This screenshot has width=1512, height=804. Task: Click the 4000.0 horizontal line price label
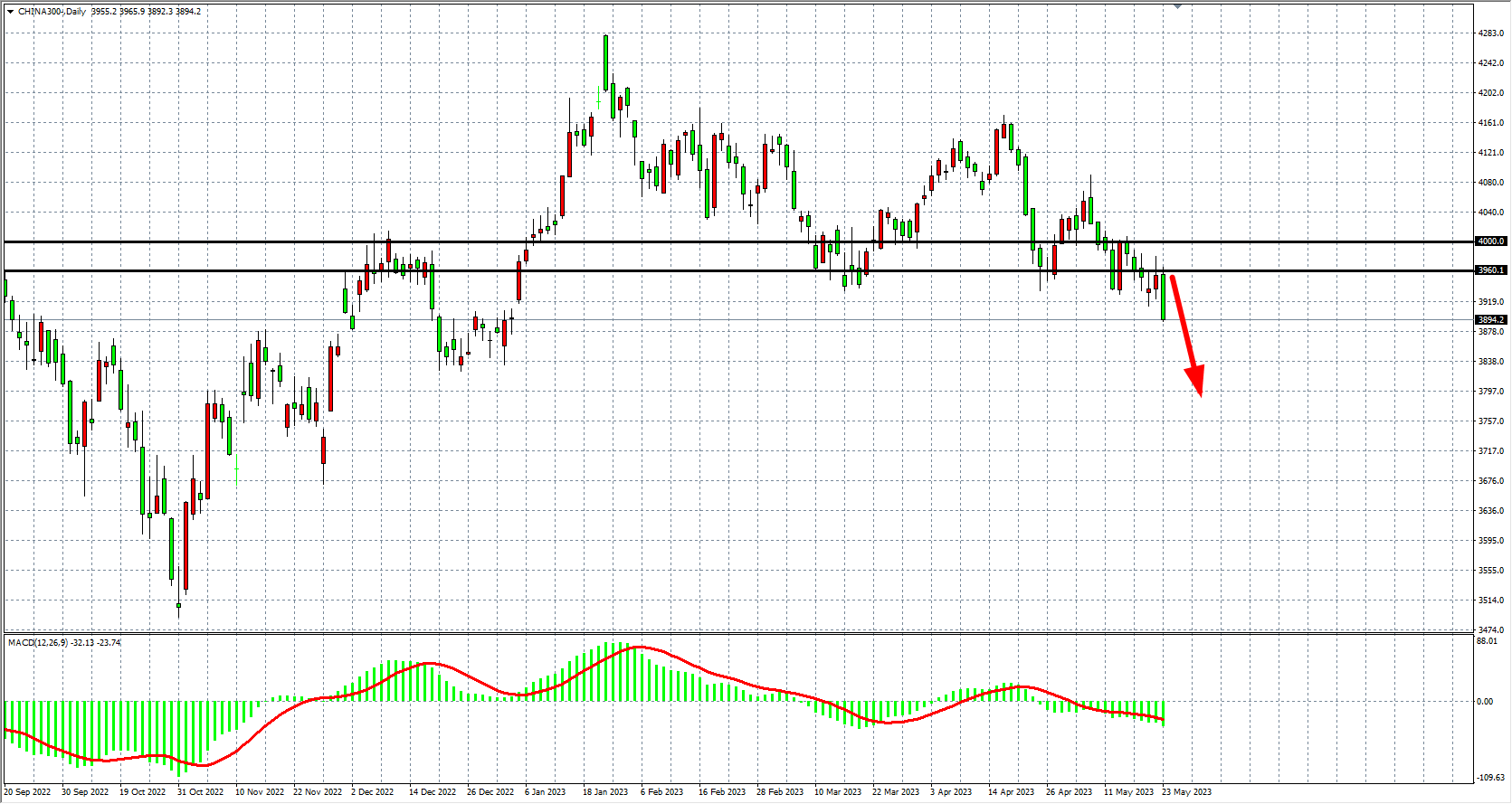1490,241
